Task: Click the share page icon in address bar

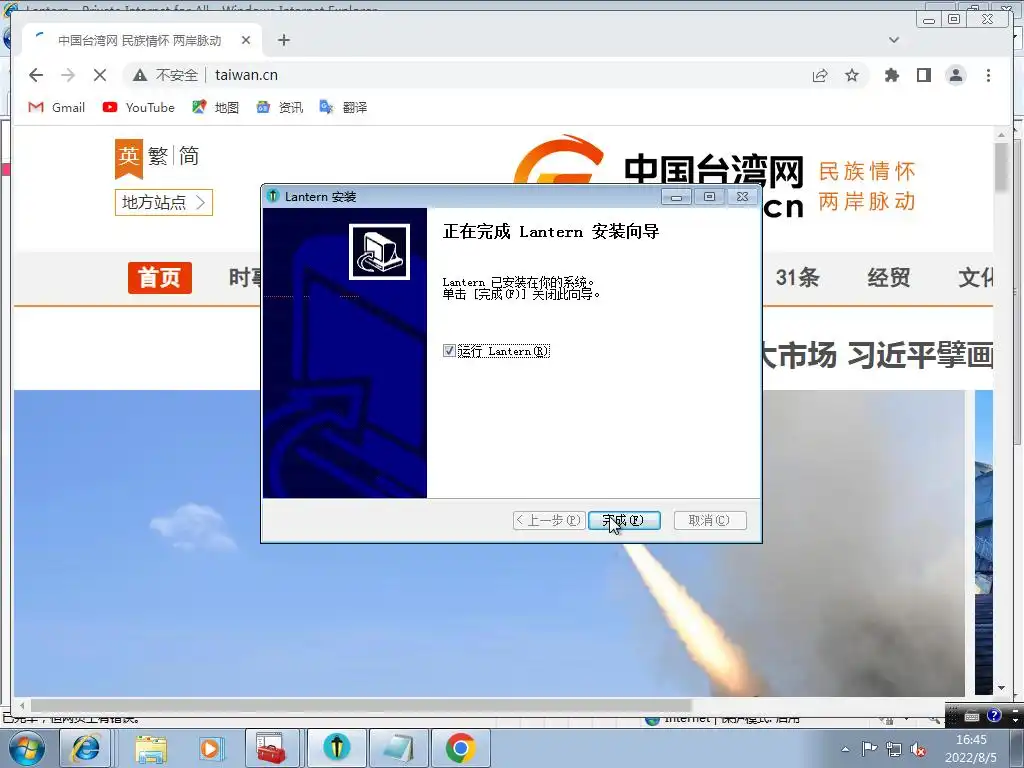Action: click(x=820, y=75)
